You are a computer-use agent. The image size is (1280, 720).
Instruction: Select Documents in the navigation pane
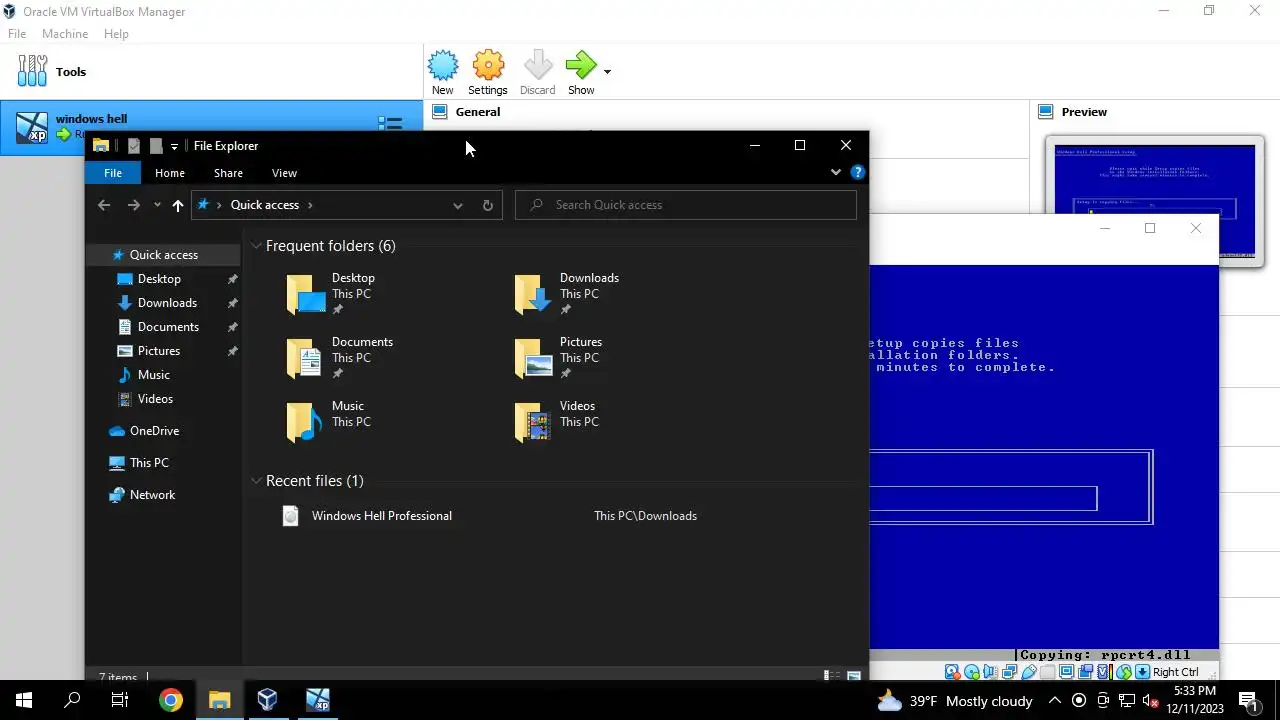[x=168, y=327]
